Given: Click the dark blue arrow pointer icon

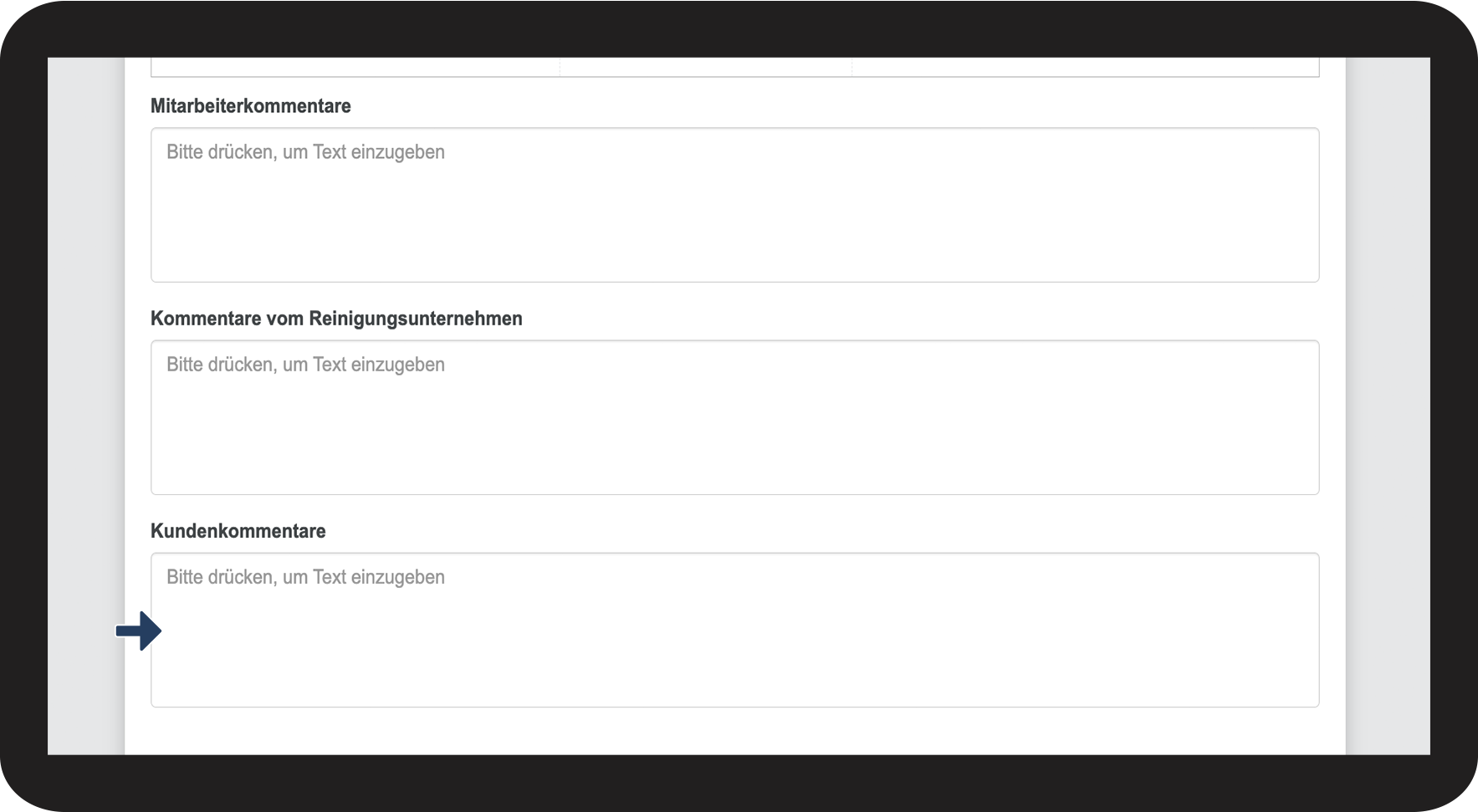Looking at the screenshot, I should (x=138, y=631).
